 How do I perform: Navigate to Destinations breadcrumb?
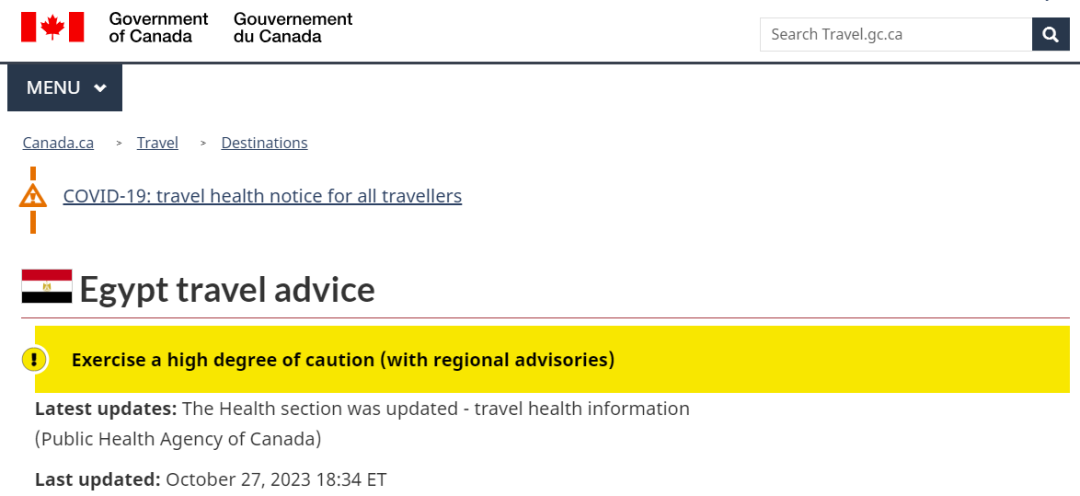[x=264, y=143]
